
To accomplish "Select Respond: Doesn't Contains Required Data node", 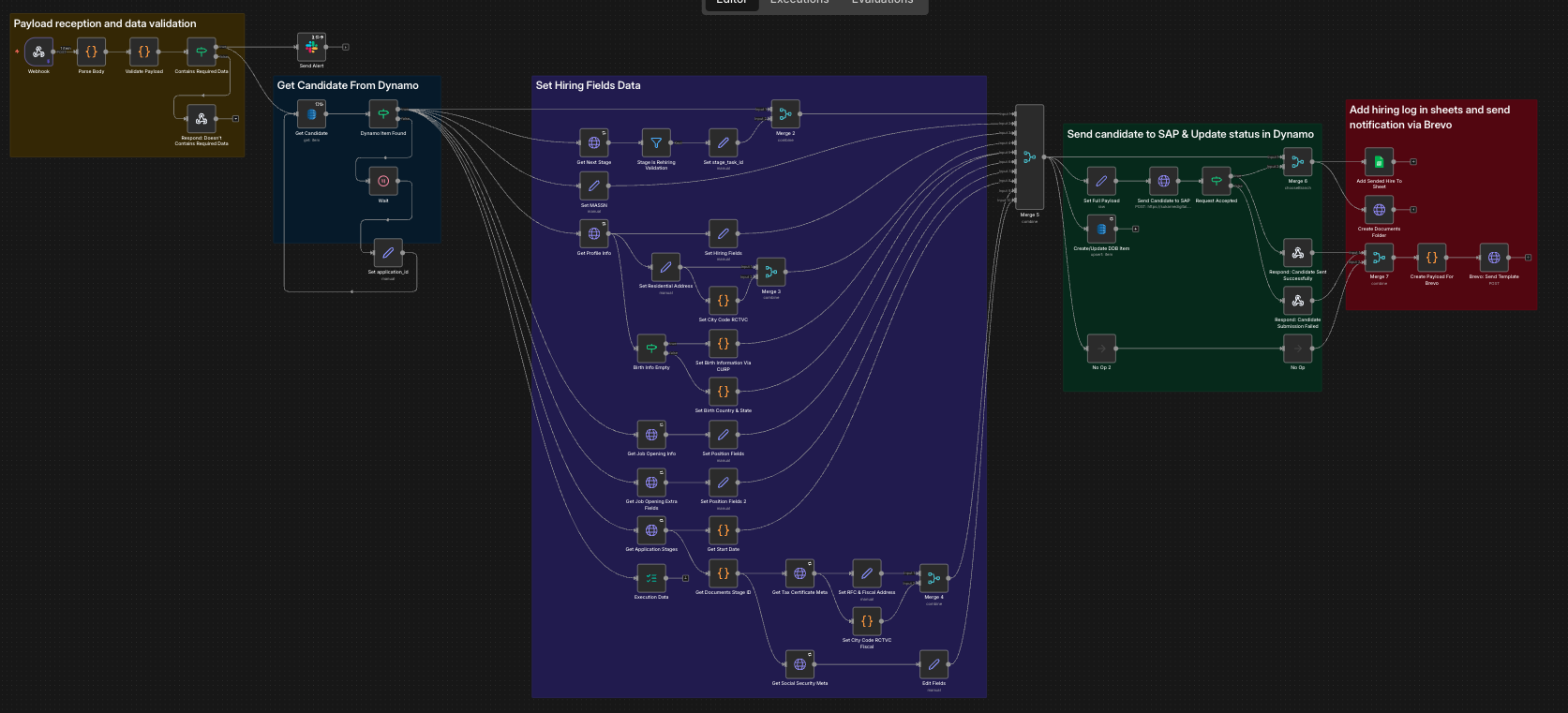I will pos(202,119).
